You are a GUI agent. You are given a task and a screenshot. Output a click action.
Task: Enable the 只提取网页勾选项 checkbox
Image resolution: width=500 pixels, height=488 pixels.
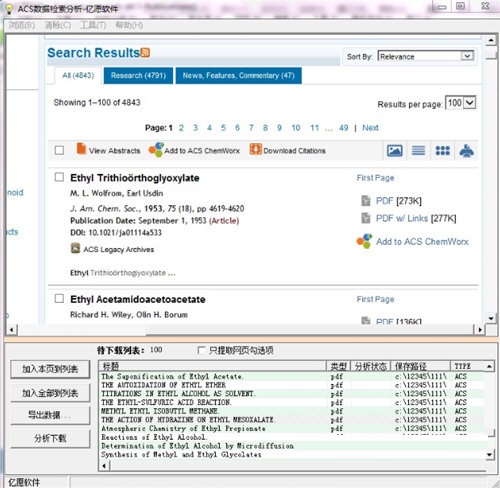[x=201, y=350]
